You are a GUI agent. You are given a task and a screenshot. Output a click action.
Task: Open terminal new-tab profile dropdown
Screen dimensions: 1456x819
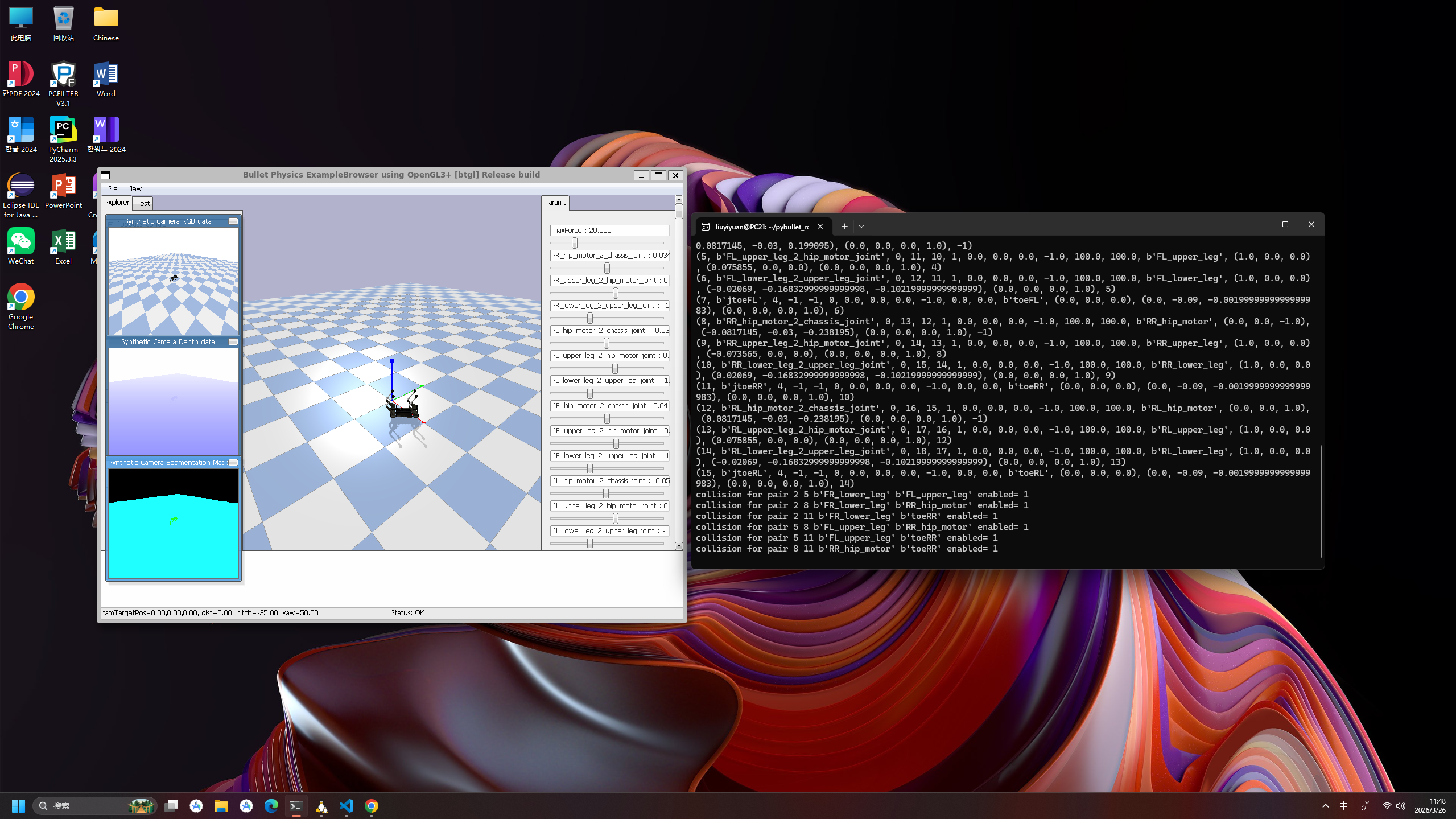pos(861,227)
